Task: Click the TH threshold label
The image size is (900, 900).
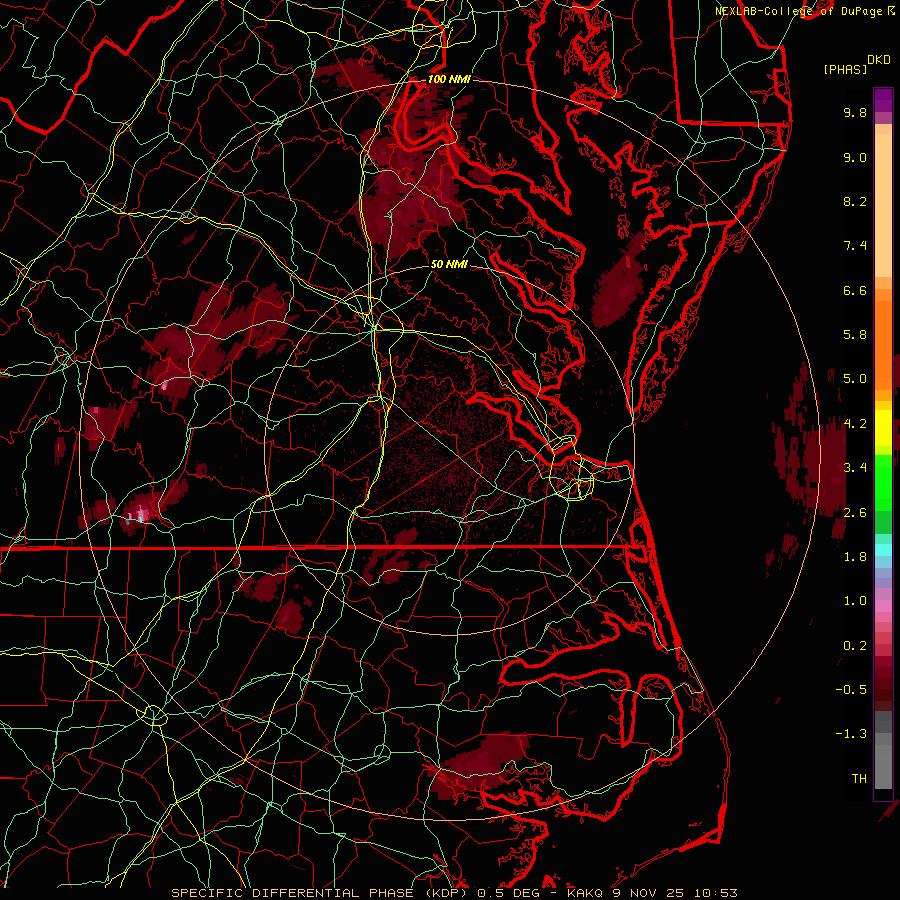Action: [x=859, y=779]
